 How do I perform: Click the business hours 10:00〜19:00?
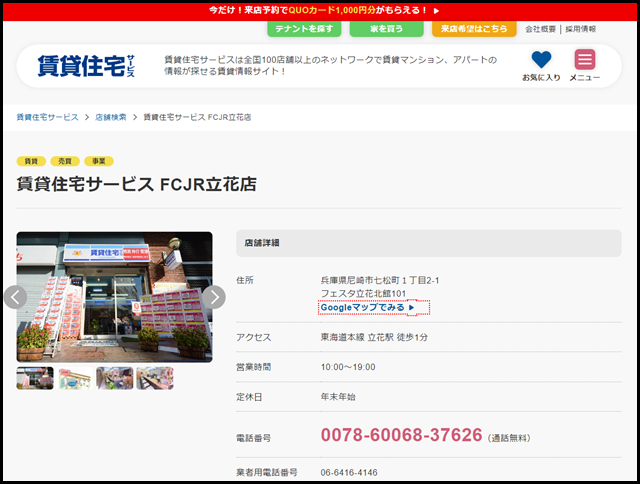348,367
